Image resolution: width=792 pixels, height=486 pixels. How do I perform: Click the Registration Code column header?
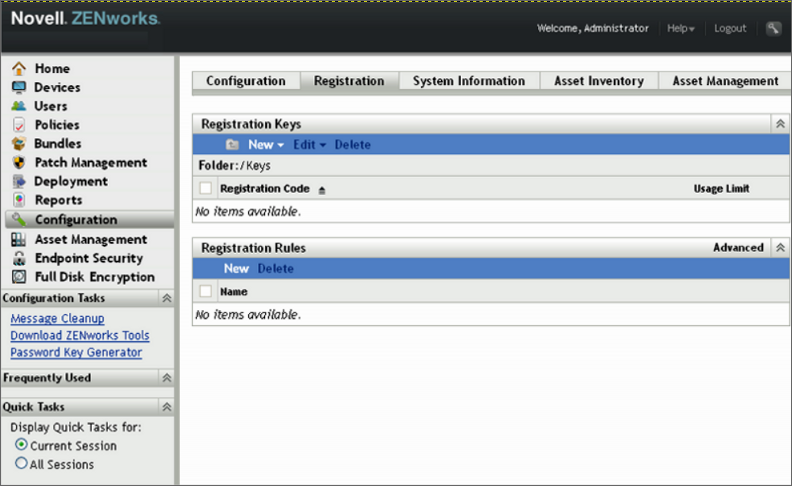(x=265, y=188)
